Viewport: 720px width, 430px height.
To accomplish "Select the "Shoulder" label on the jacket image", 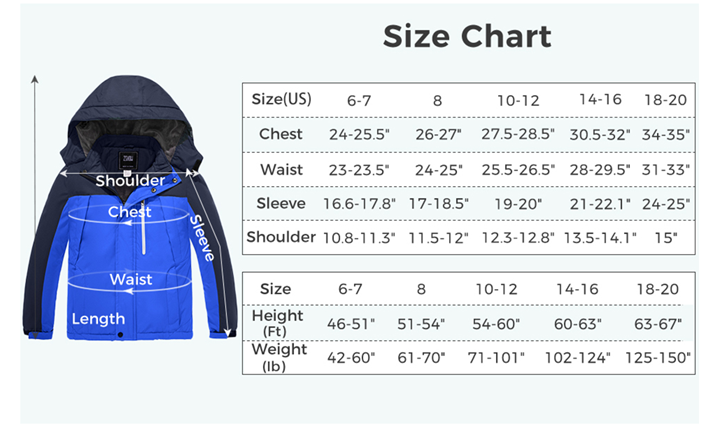I will point(131,180).
